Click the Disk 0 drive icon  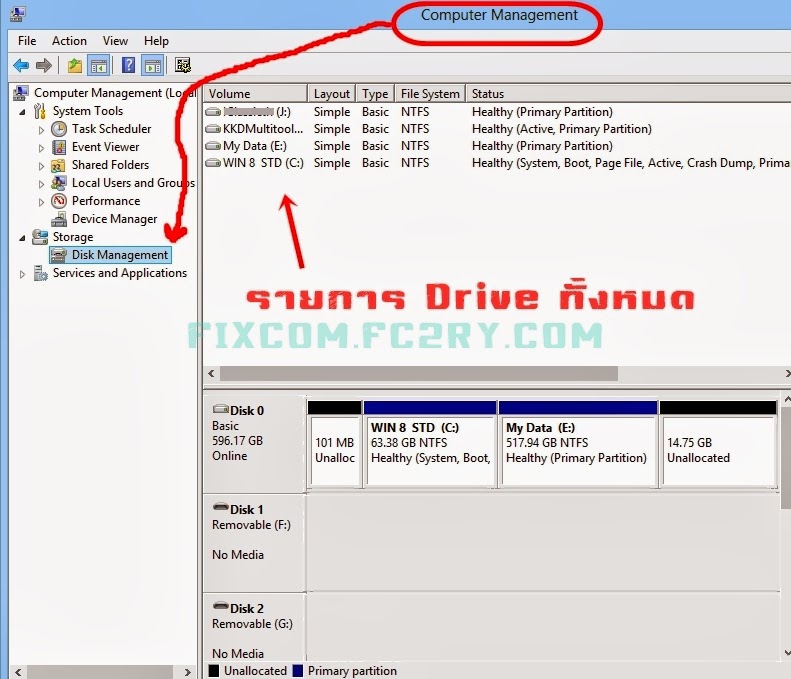tap(220, 409)
